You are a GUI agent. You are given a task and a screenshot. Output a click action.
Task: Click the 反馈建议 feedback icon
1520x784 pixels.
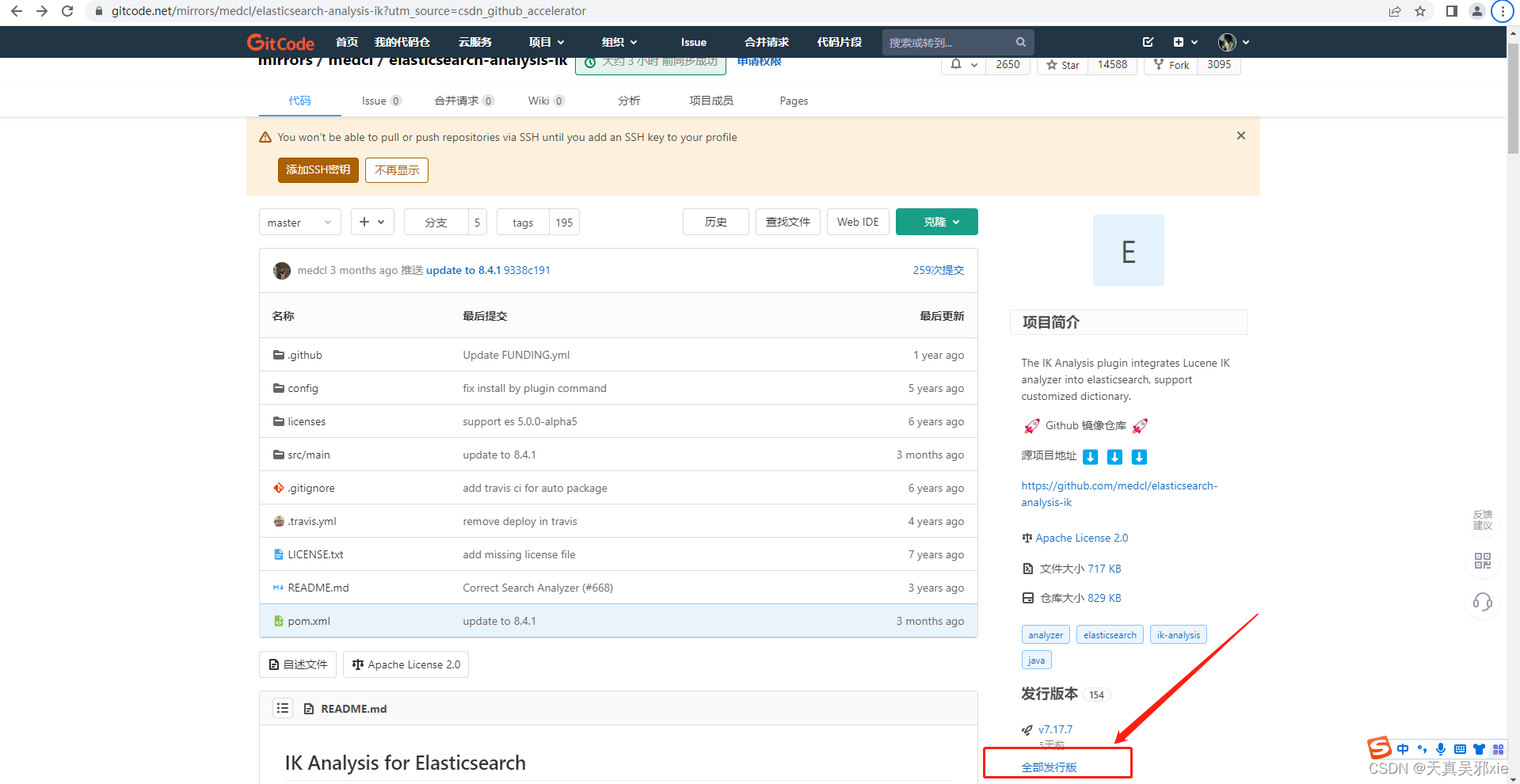pyautogui.click(x=1482, y=520)
